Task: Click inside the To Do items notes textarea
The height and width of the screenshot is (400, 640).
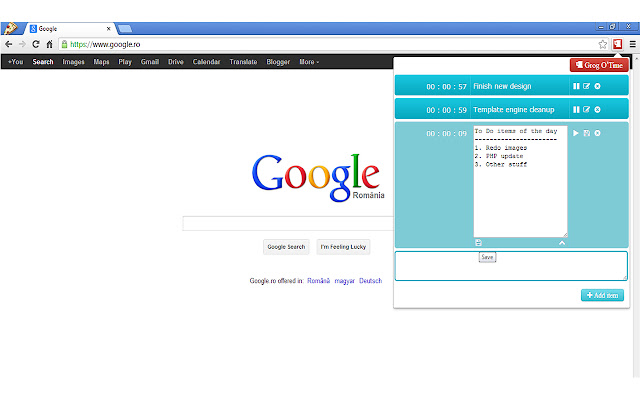Action: point(520,182)
